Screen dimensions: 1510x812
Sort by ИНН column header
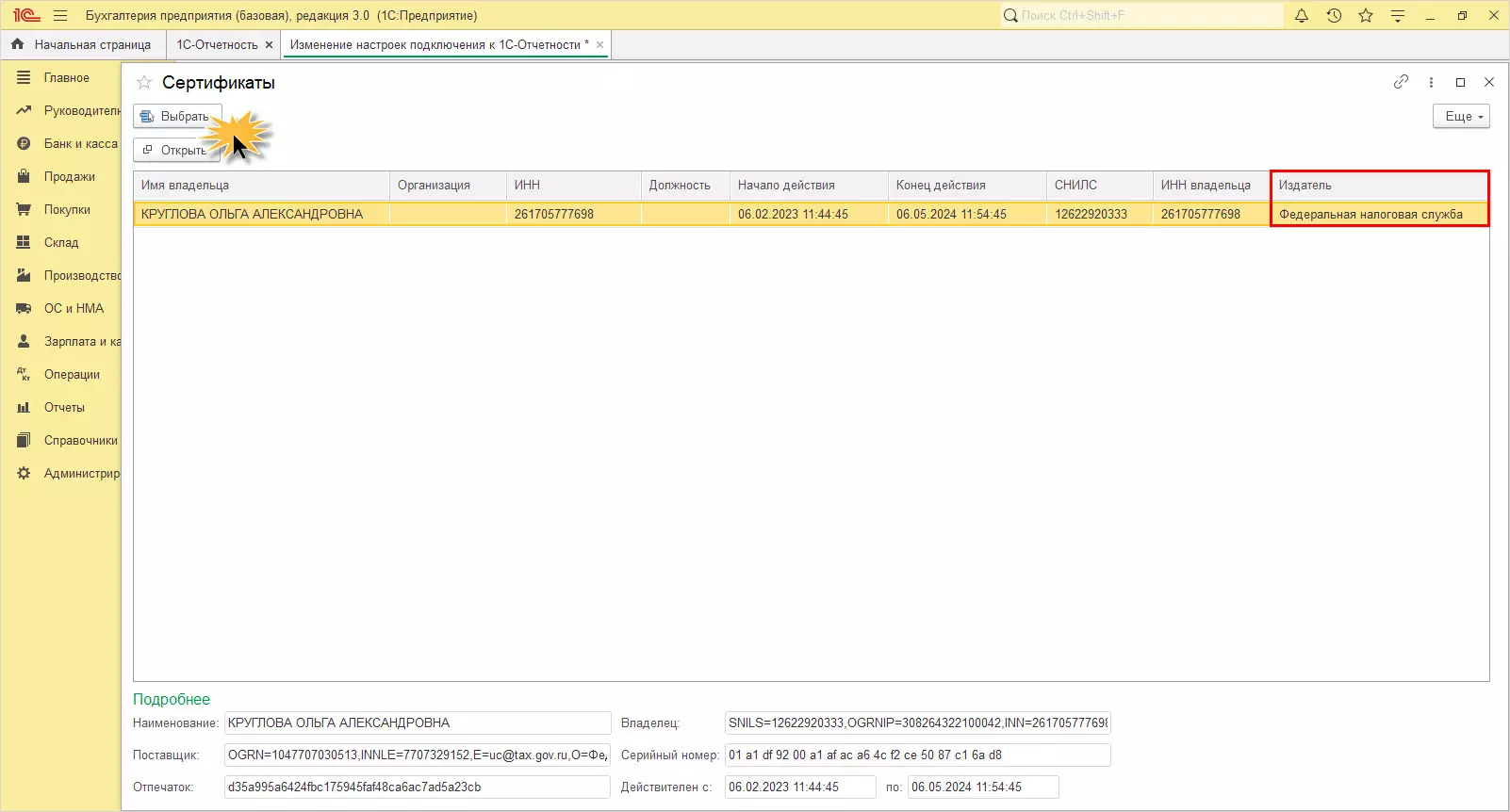click(573, 186)
